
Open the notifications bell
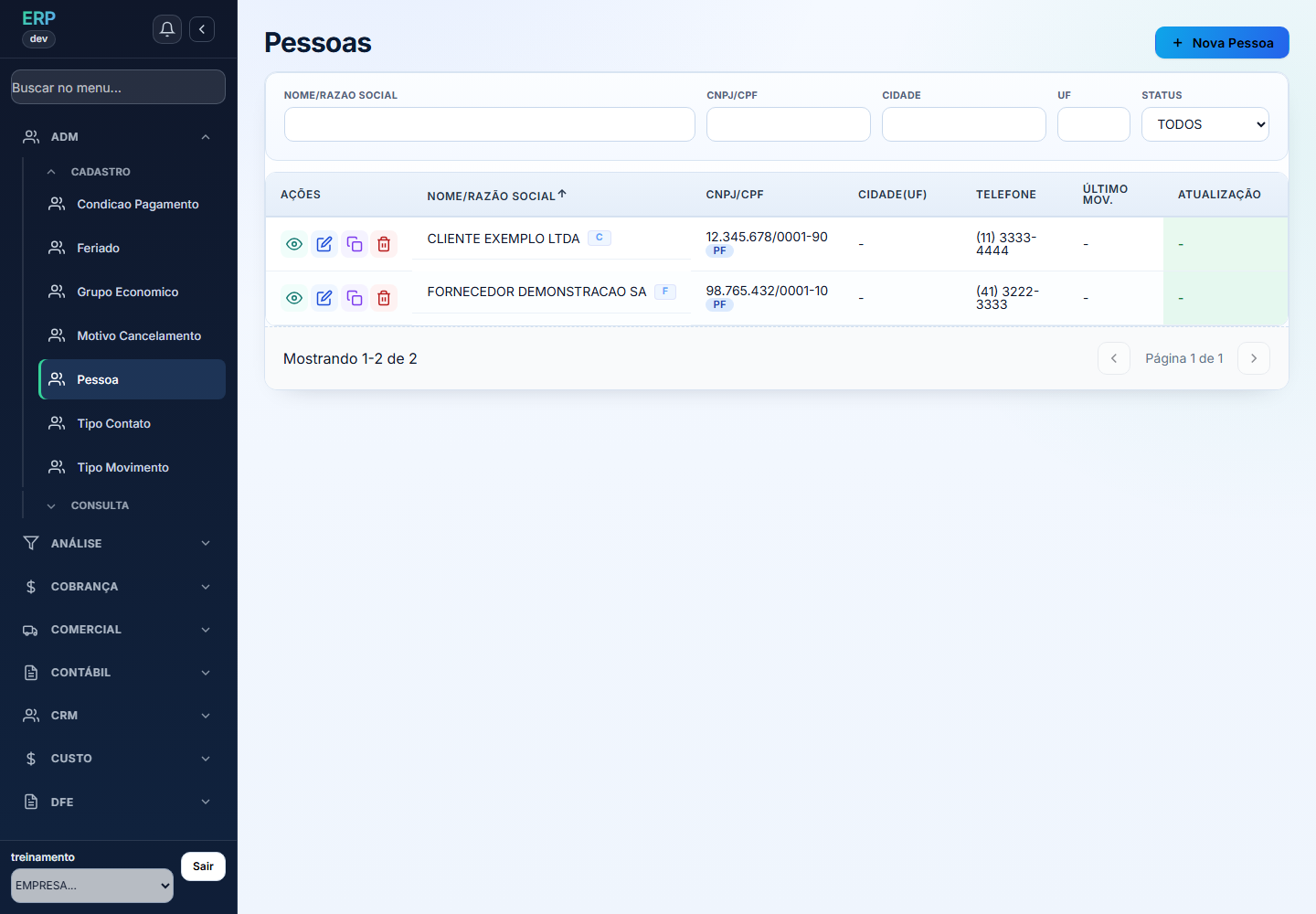click(x=167, y=29)
